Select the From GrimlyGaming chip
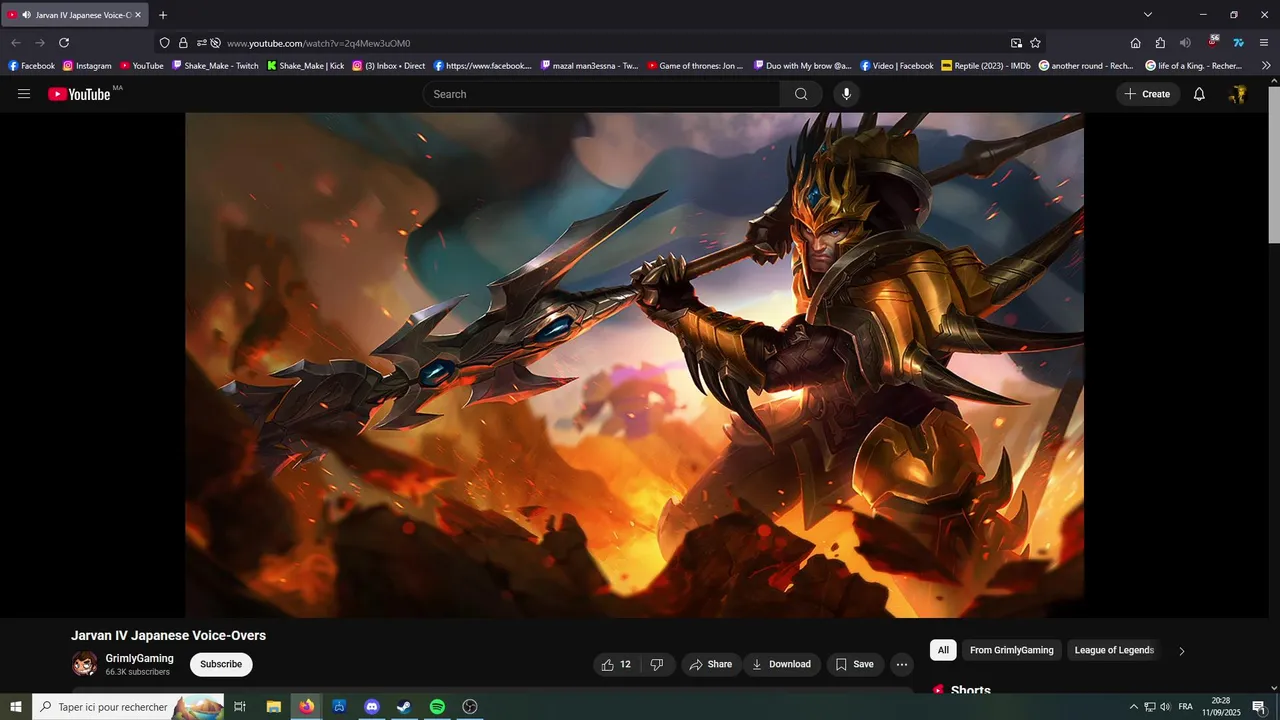This screenshot has width=1280, height=720. point(1011,650)
